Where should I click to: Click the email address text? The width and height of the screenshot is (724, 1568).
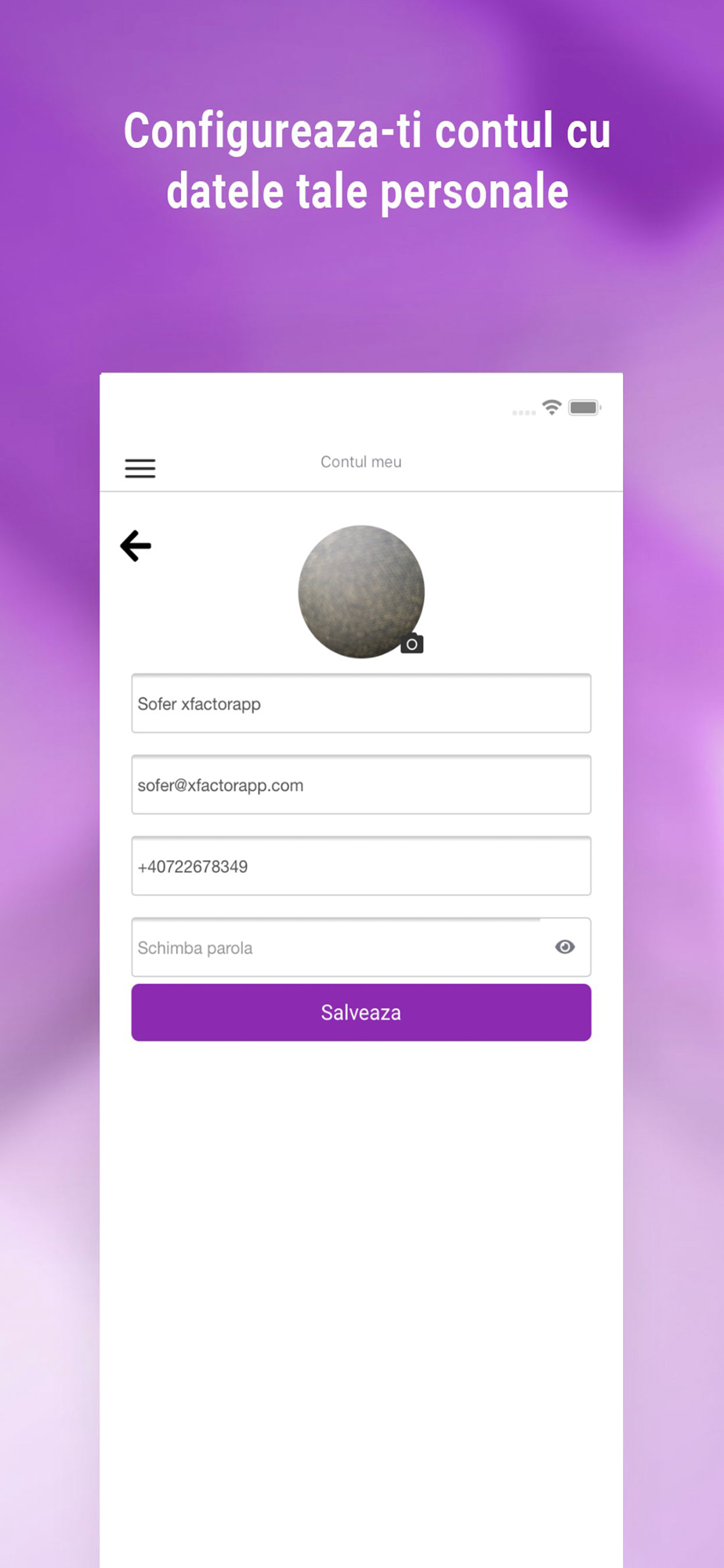220,786
